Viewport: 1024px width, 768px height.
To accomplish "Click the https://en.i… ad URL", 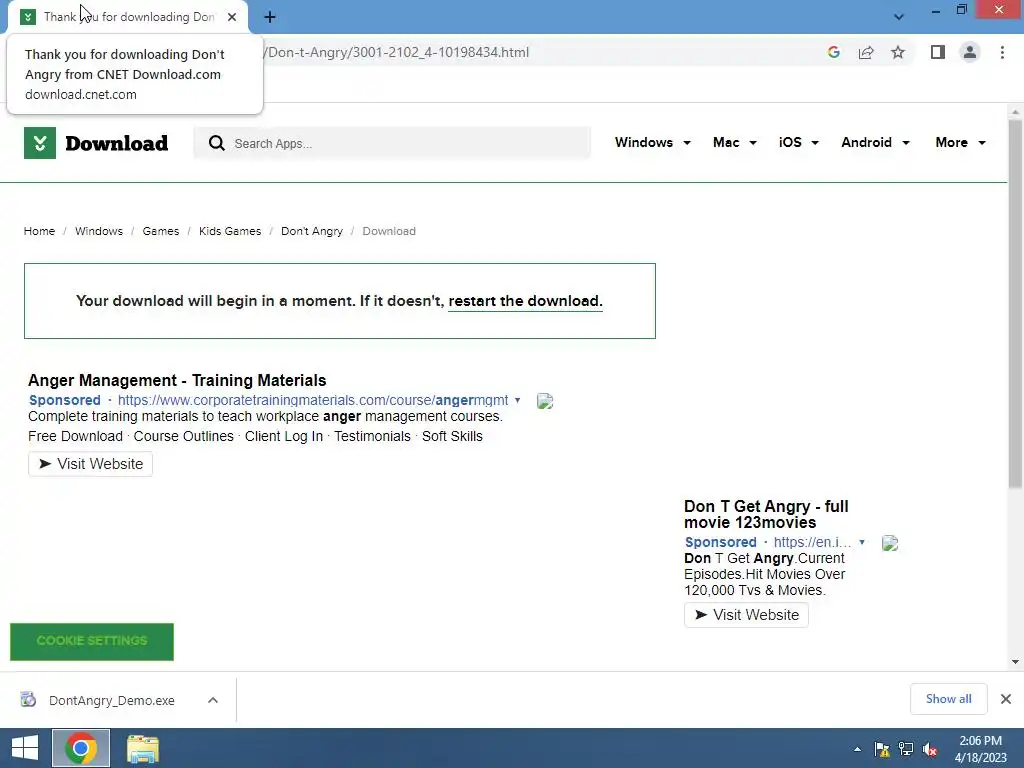I will tap(812, 542).
